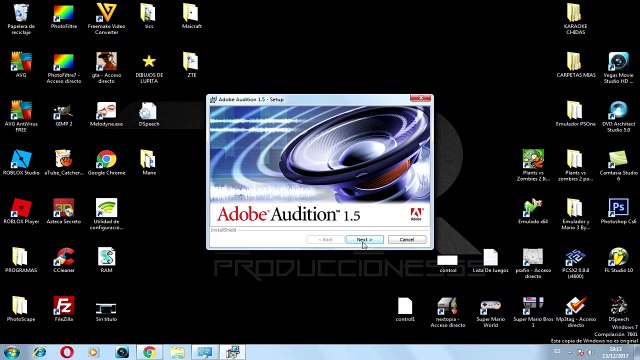Select Vegas Movie Studio HD shortcut
The width and height of the screenshot is (640, 360).
pyautogui.click(x=618, y=68)
